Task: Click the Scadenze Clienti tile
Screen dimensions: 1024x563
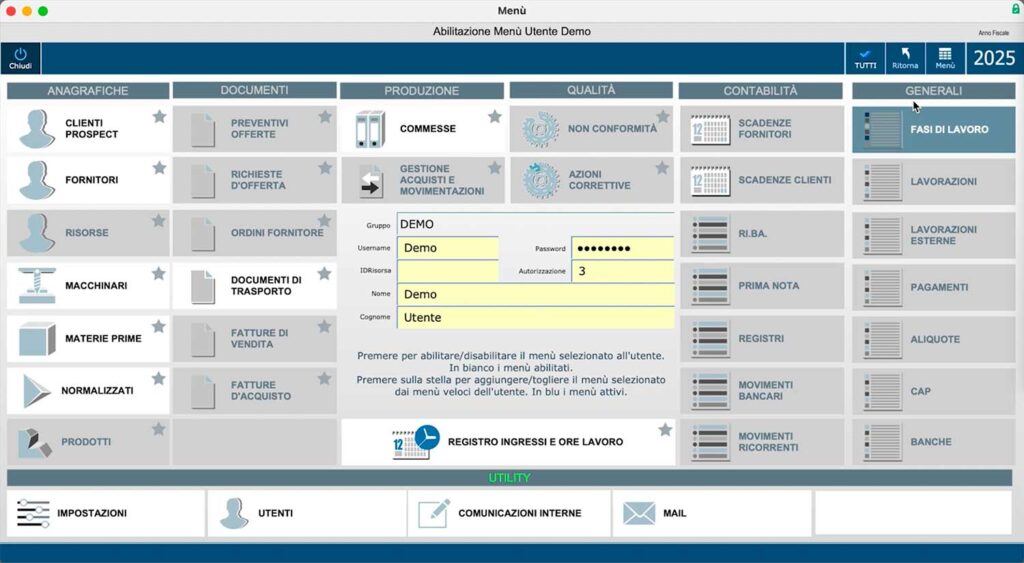Action: (x=761, y=180)
